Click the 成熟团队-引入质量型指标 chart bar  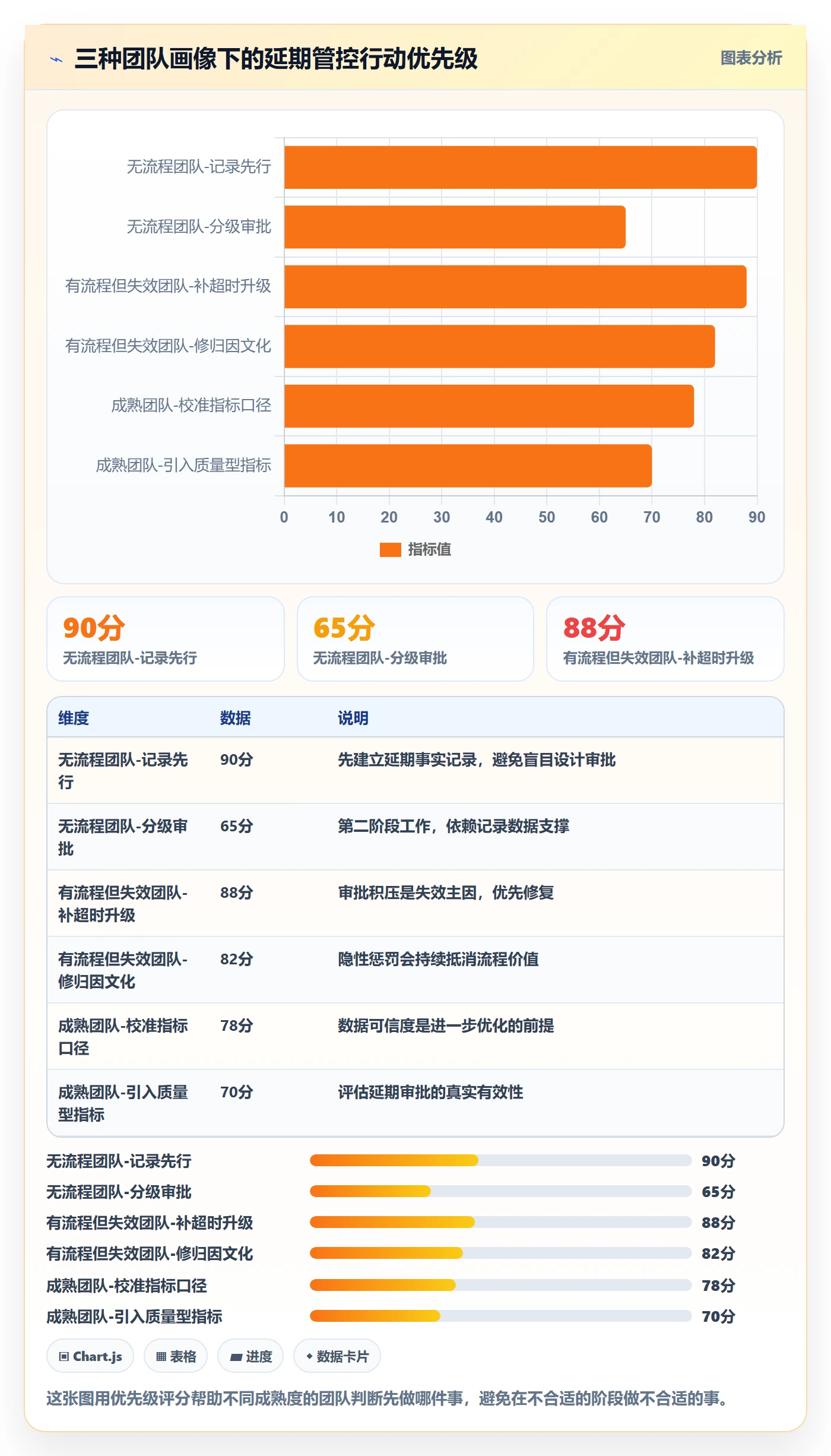[x=468, y=466]
